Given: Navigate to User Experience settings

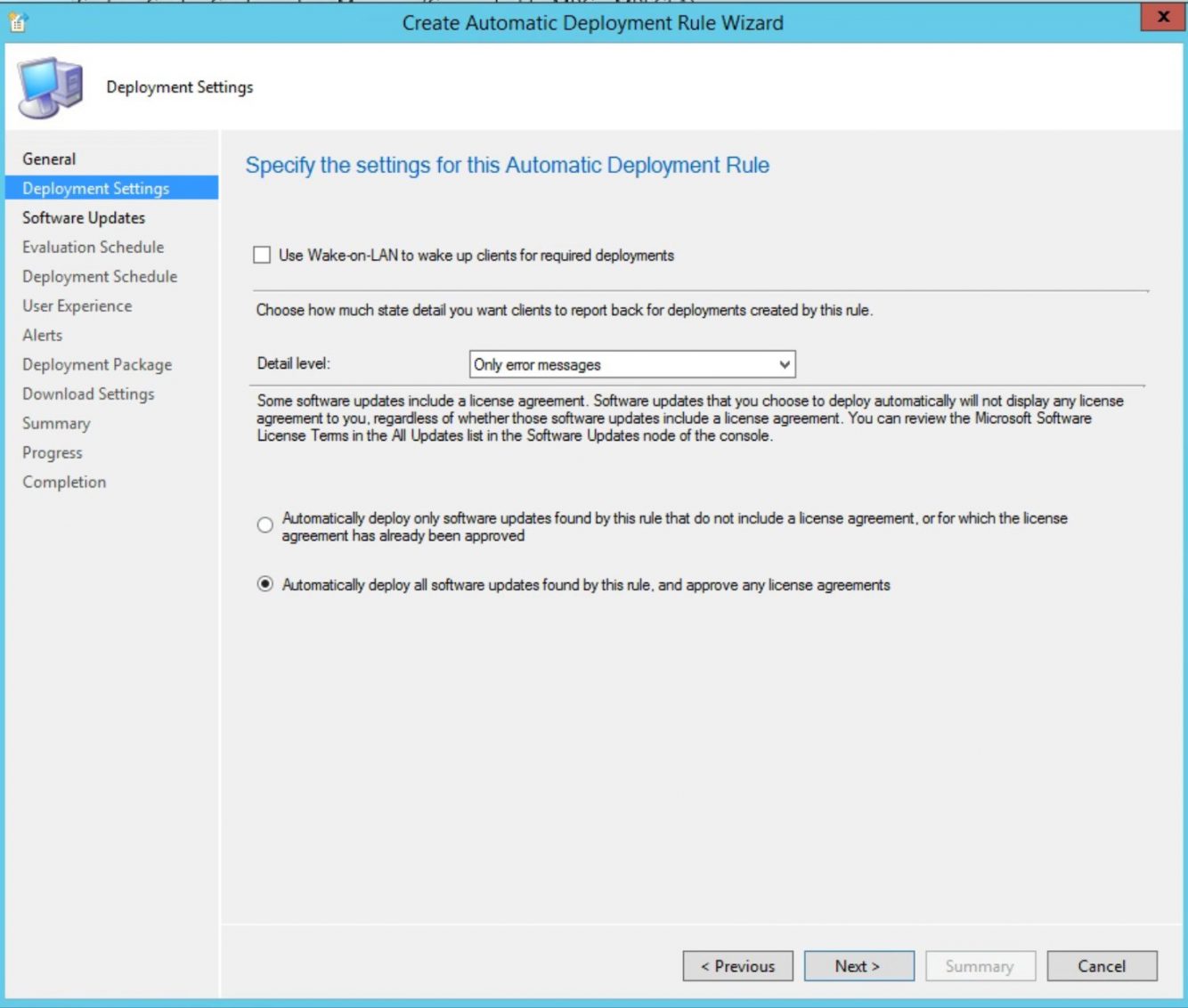Looking at the screenshot, I should (77, 305).
